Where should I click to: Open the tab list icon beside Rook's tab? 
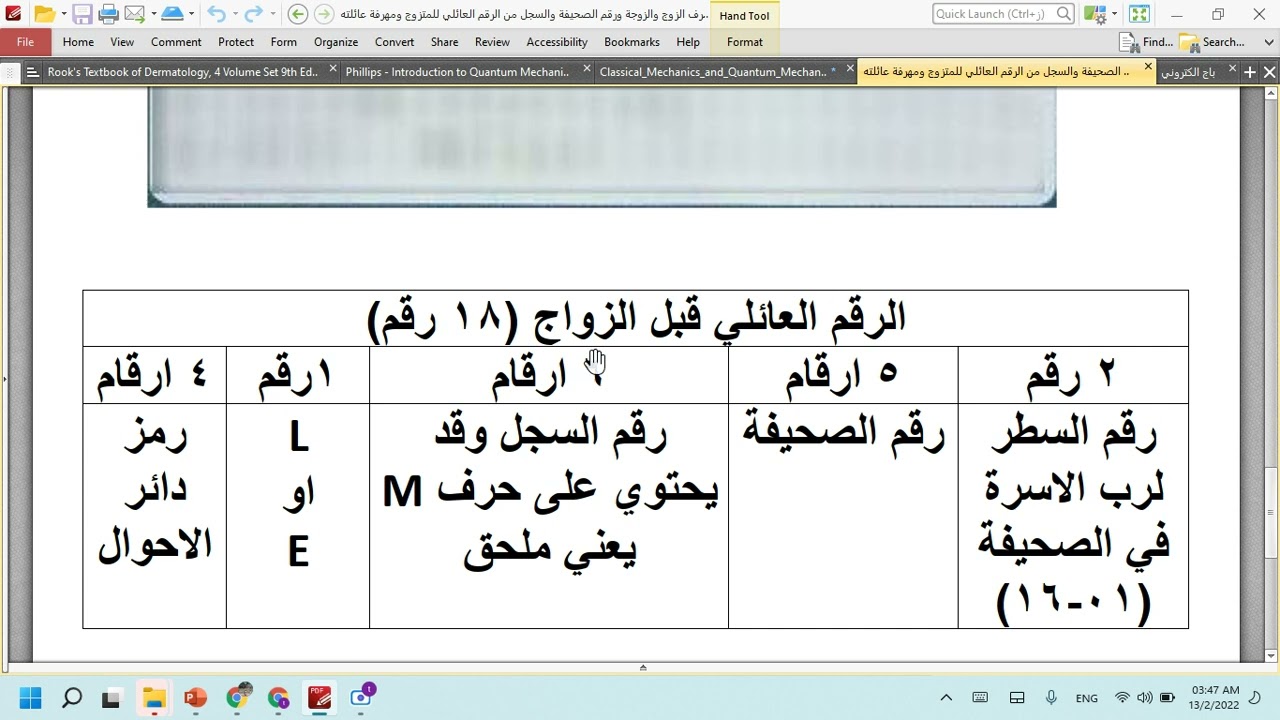31,72
